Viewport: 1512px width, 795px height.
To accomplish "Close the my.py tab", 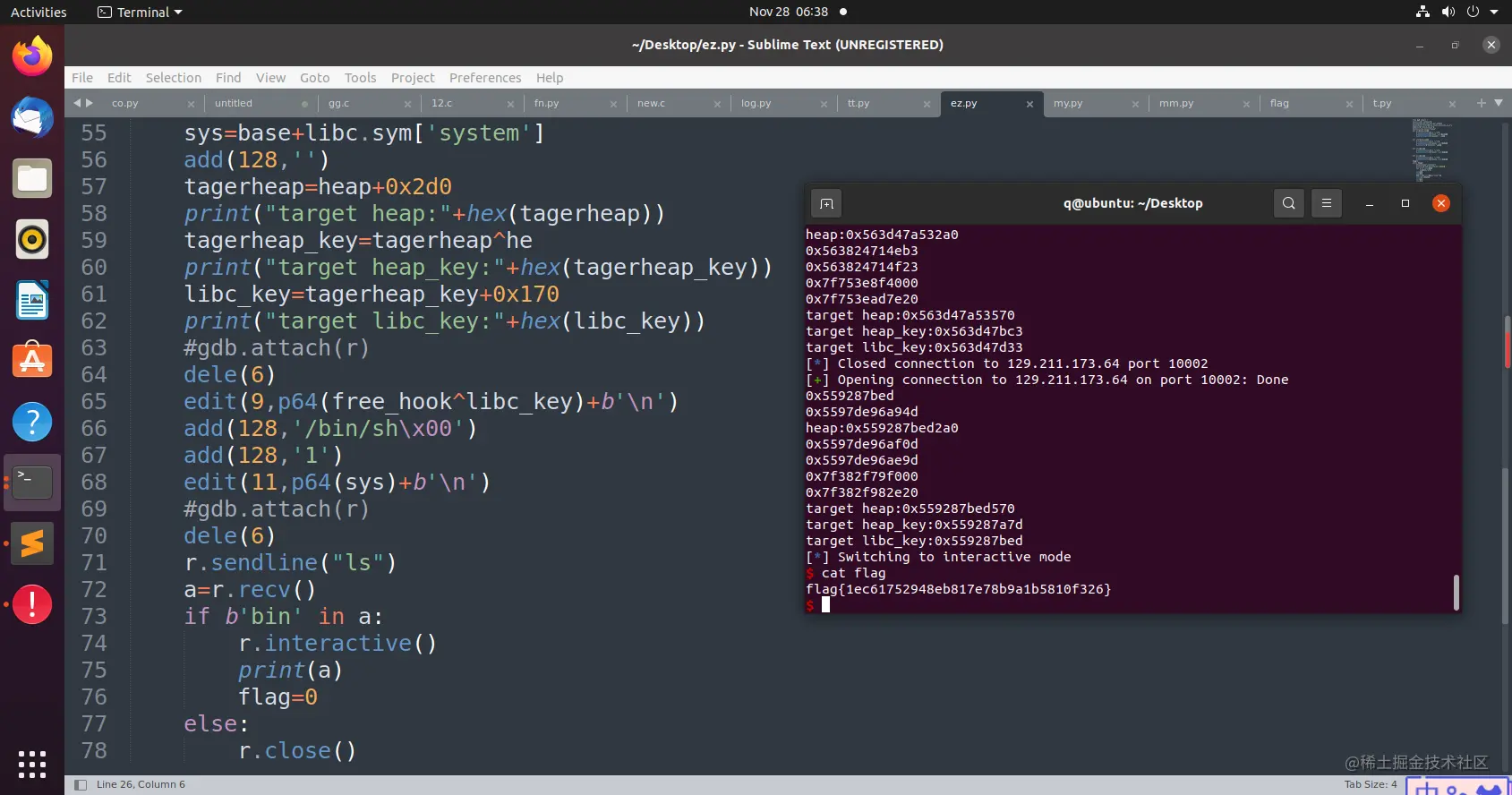I will 1135,104.
